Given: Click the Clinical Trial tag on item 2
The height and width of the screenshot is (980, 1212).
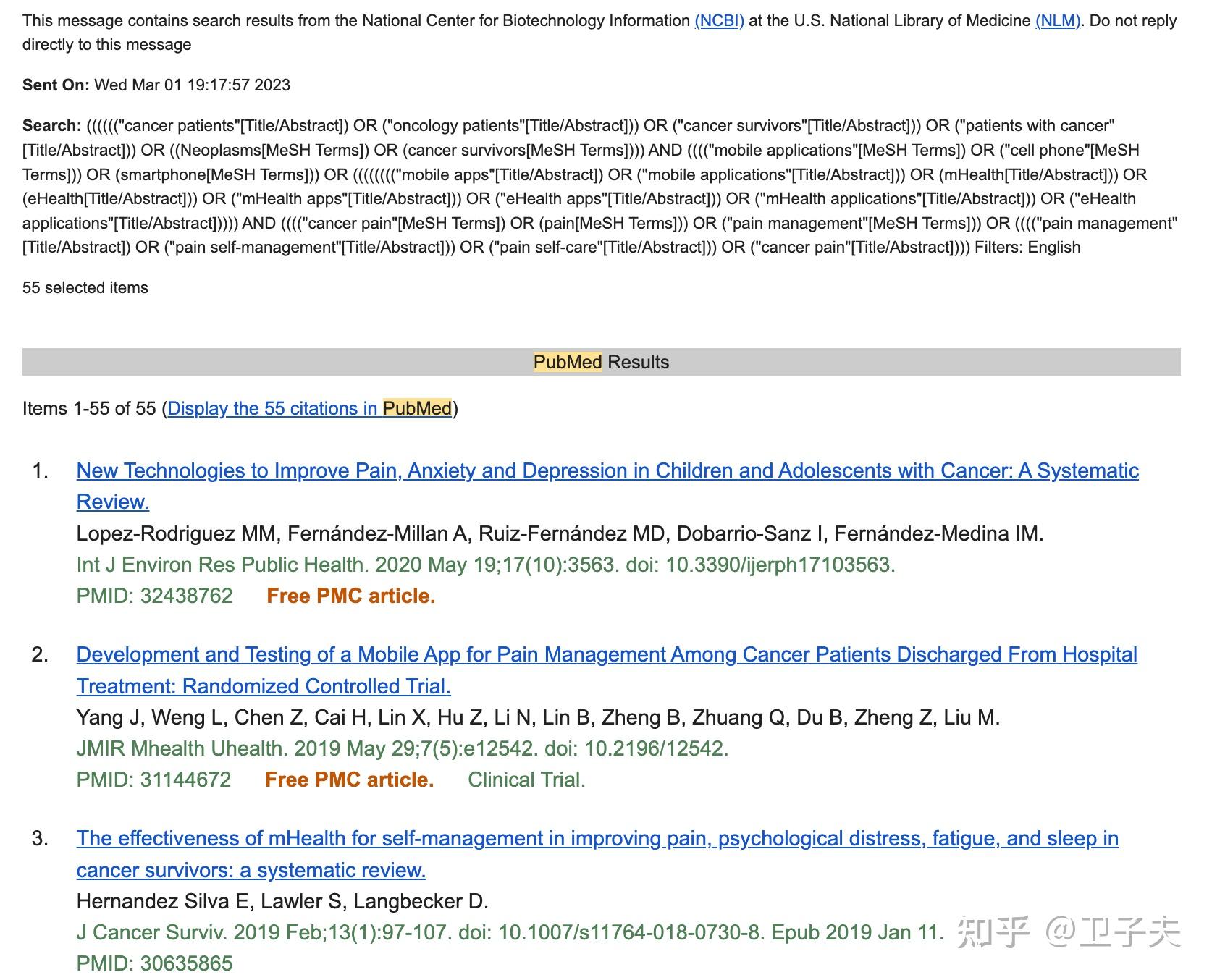Looking at the screenshot, I should (x=526, y=780).
